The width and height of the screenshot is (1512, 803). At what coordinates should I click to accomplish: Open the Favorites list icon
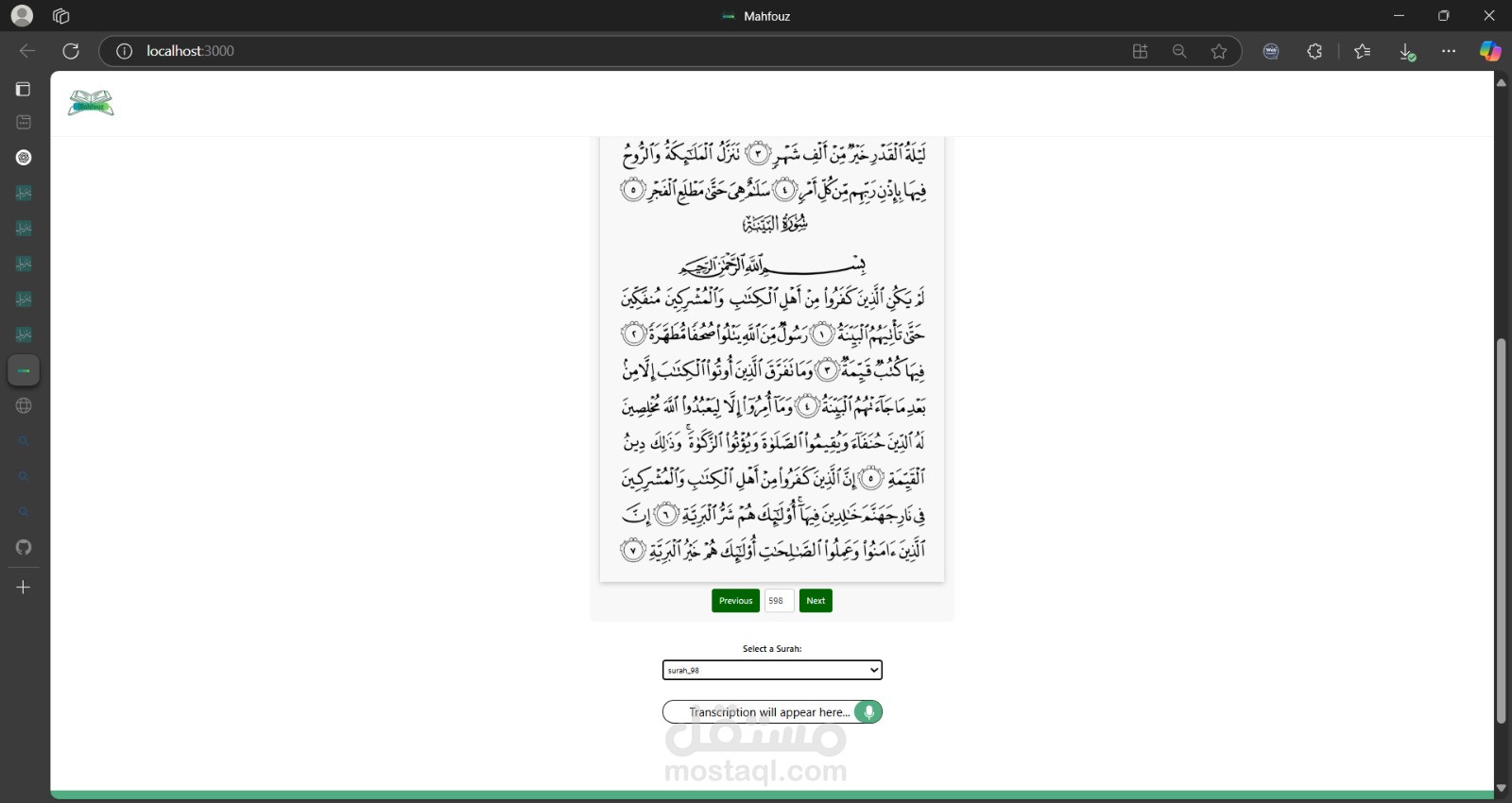pos(1362,51)
